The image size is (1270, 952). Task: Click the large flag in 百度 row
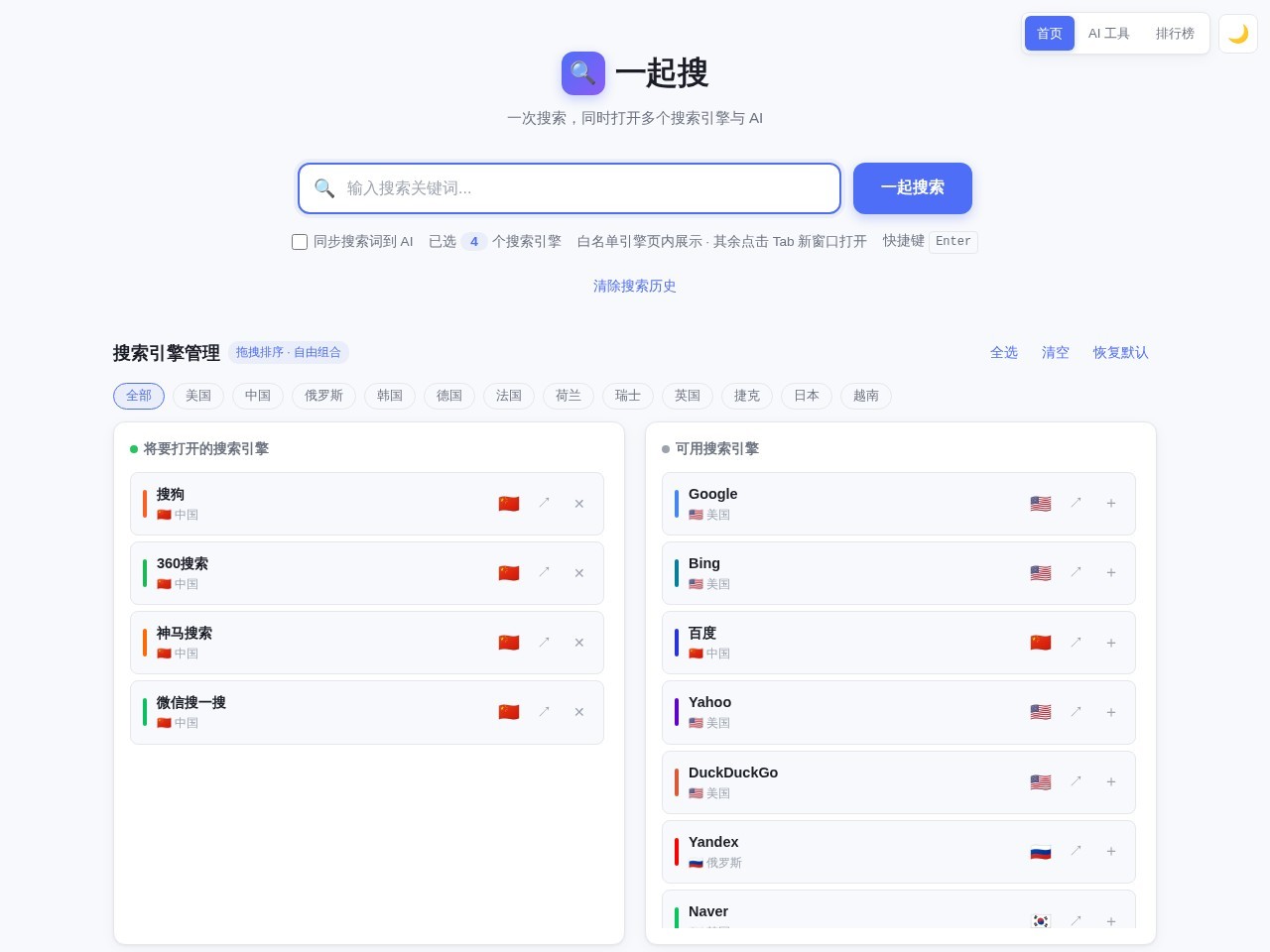point(1041,643)
